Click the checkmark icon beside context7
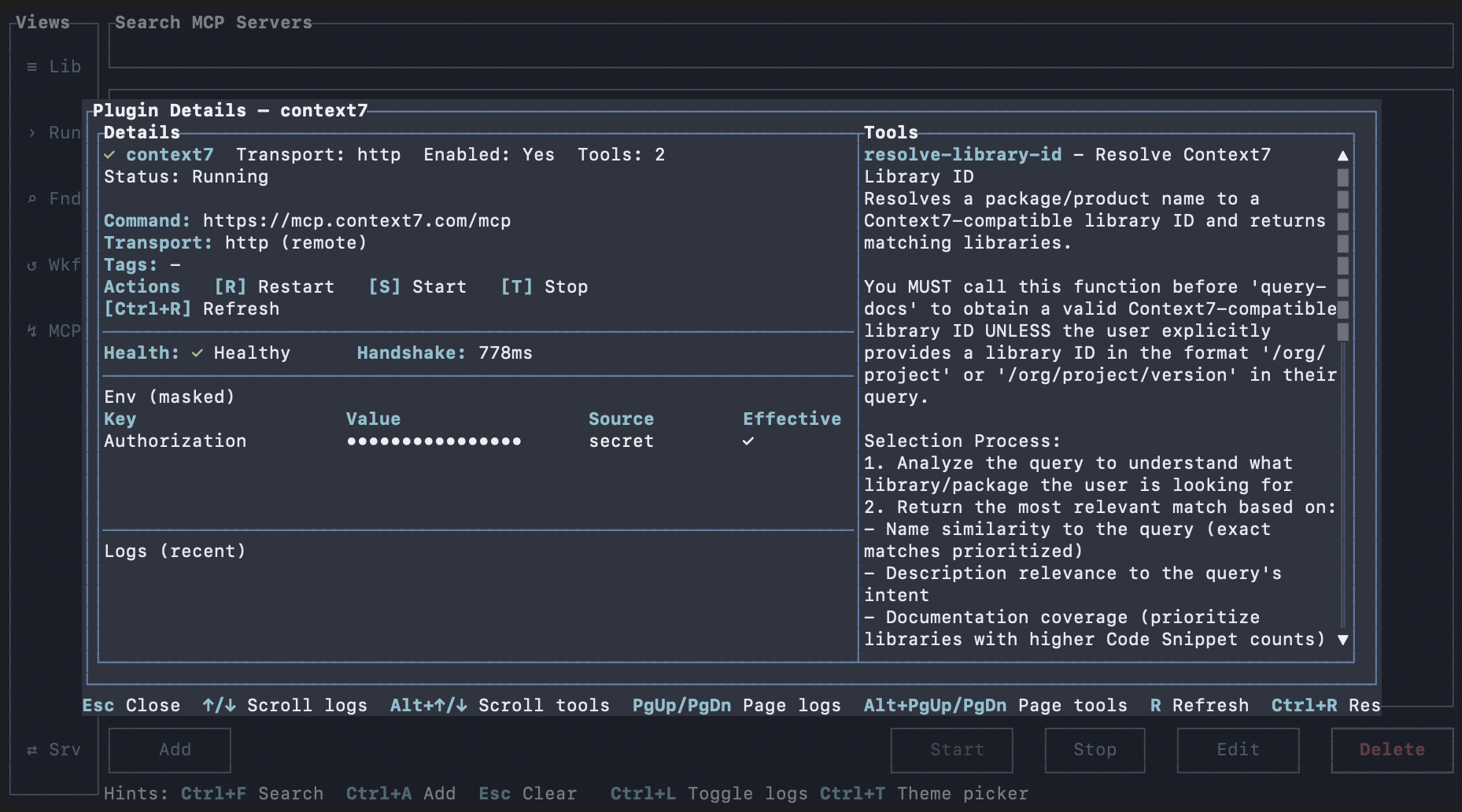Screen dimensions: 1462x812 tap(111, 154)
